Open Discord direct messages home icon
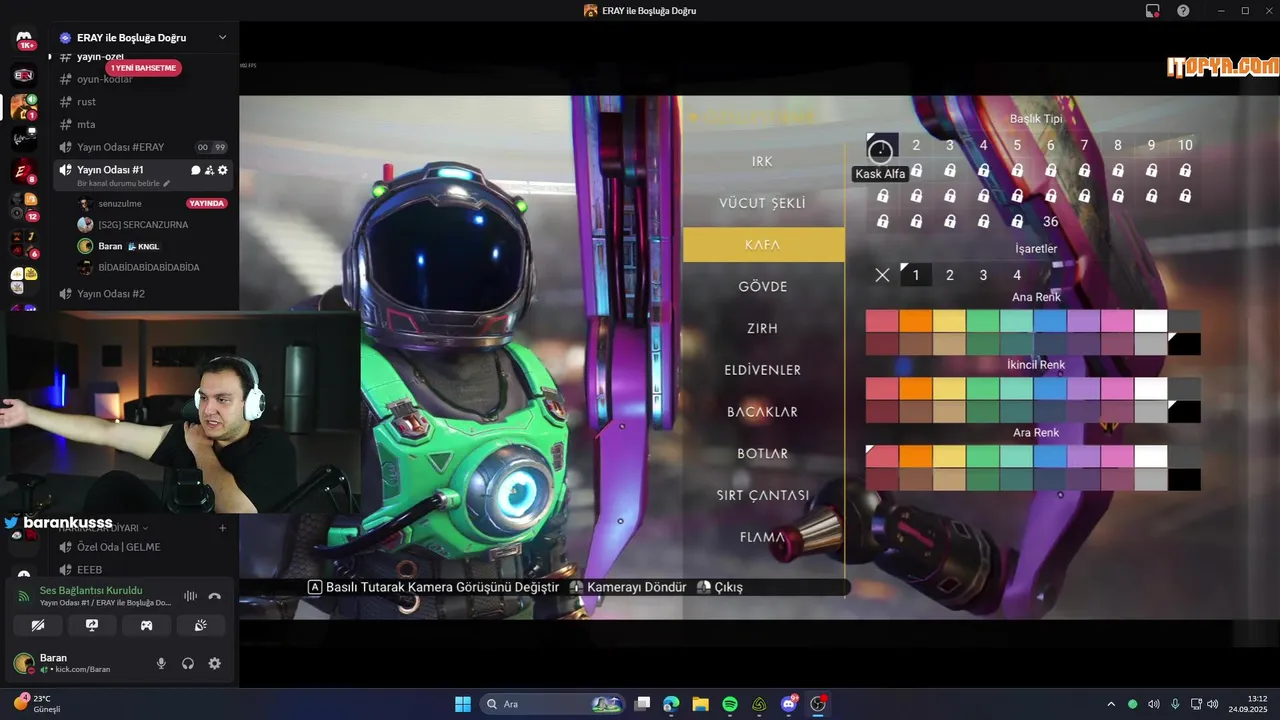The width and height of the screenshot is (1280, 720). [24, 38]
